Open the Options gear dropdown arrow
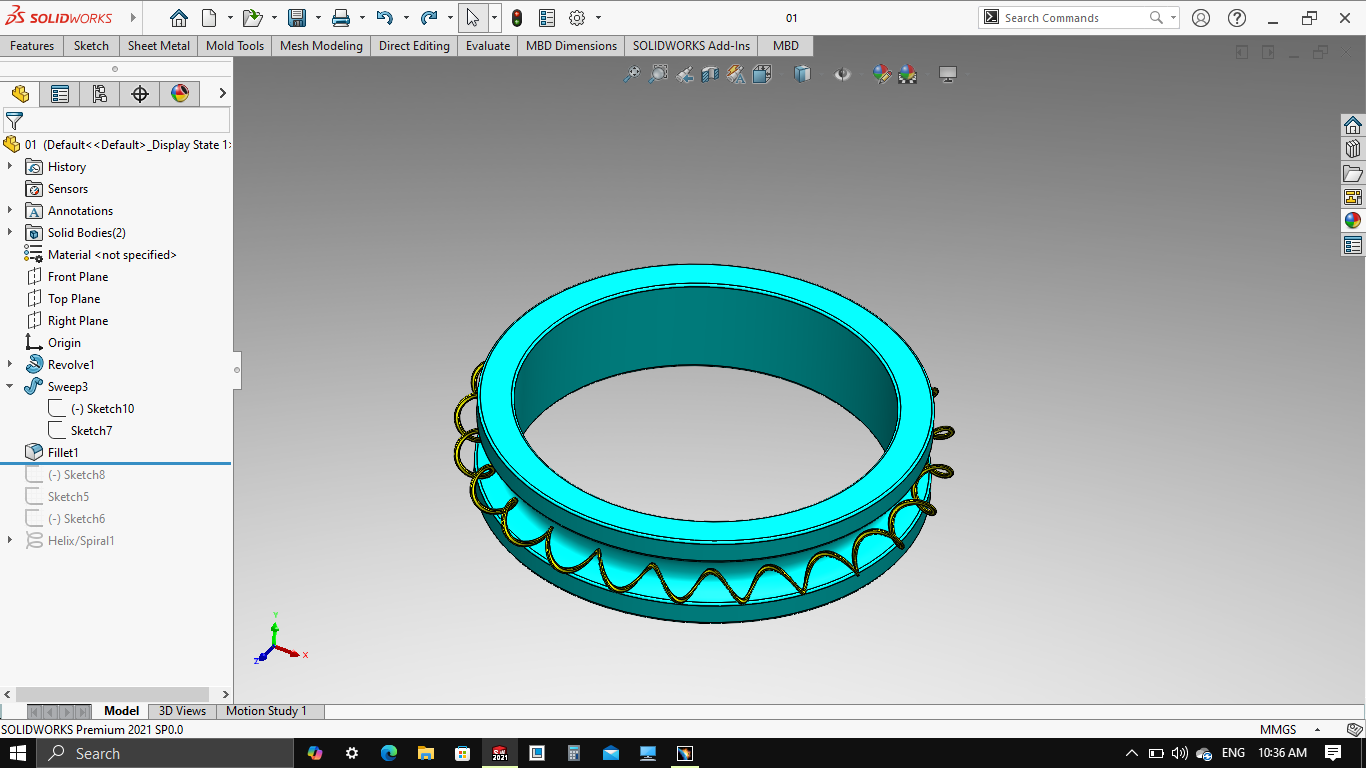1366x768 pixels. tap(598, 18)
